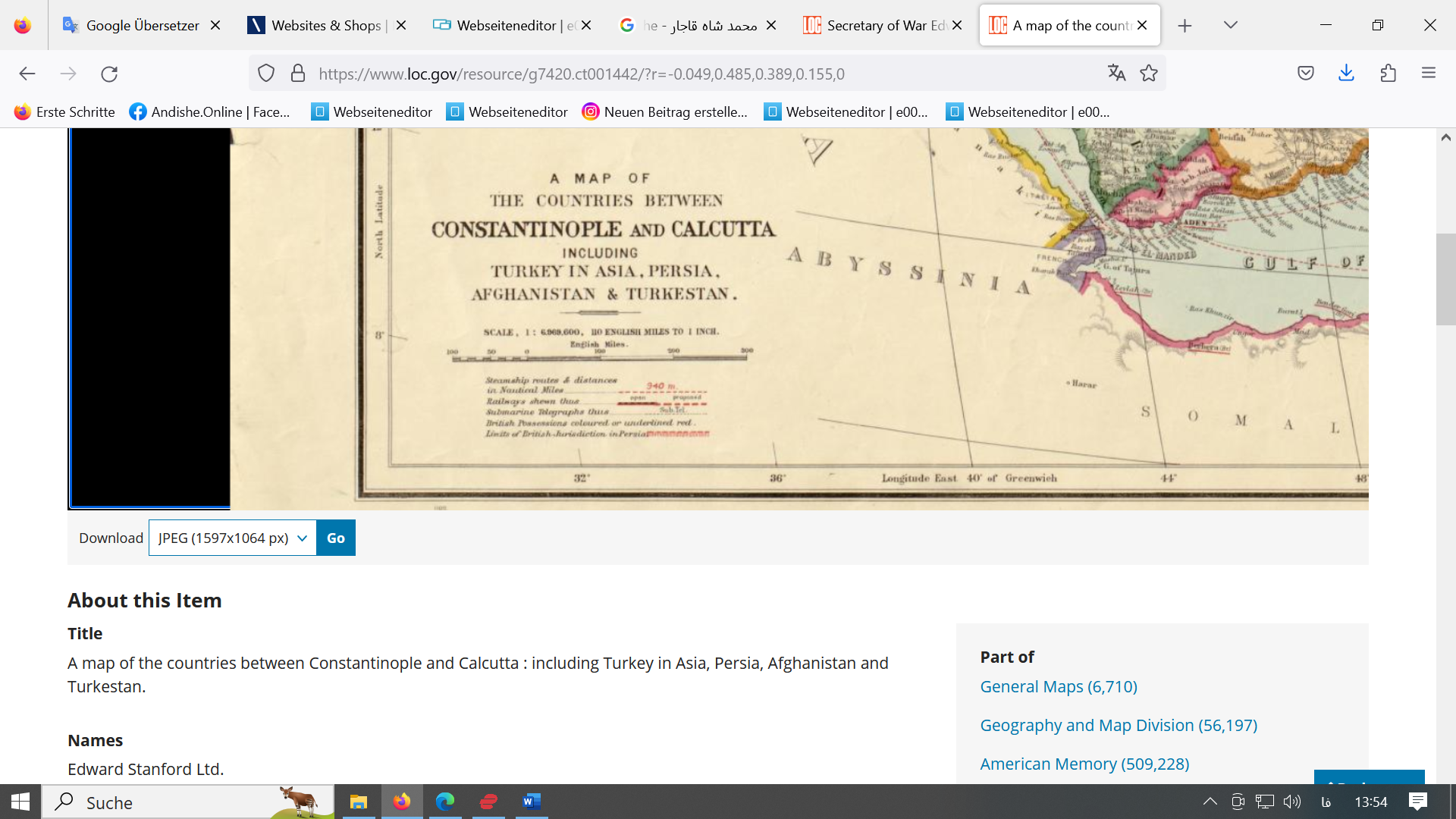Show hidden system tray icons
This screenshot has width=1456, height=819.
(1210, 802)
